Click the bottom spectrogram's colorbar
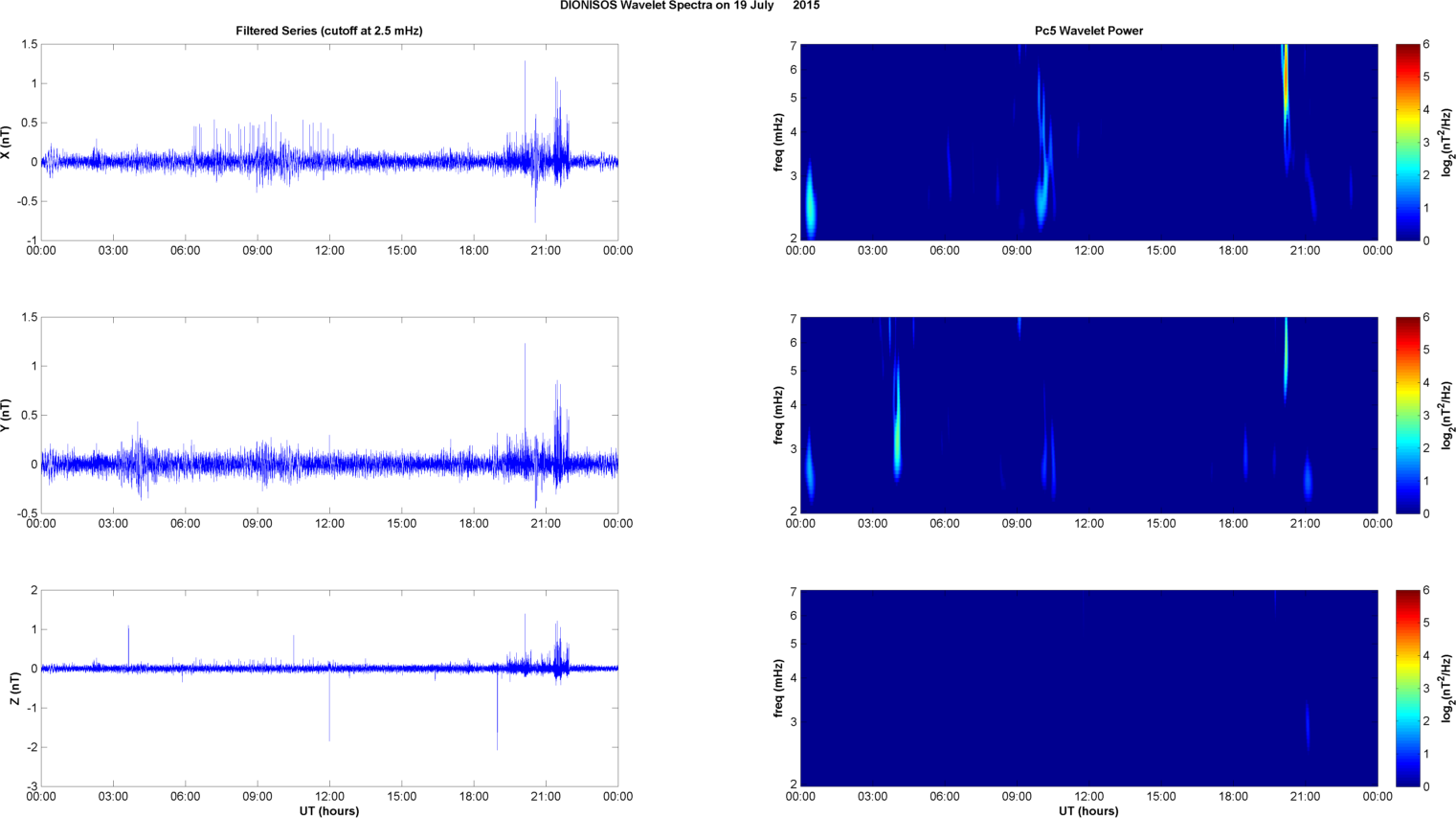This screenshot has height=818, width=1456. (1407, 689)
